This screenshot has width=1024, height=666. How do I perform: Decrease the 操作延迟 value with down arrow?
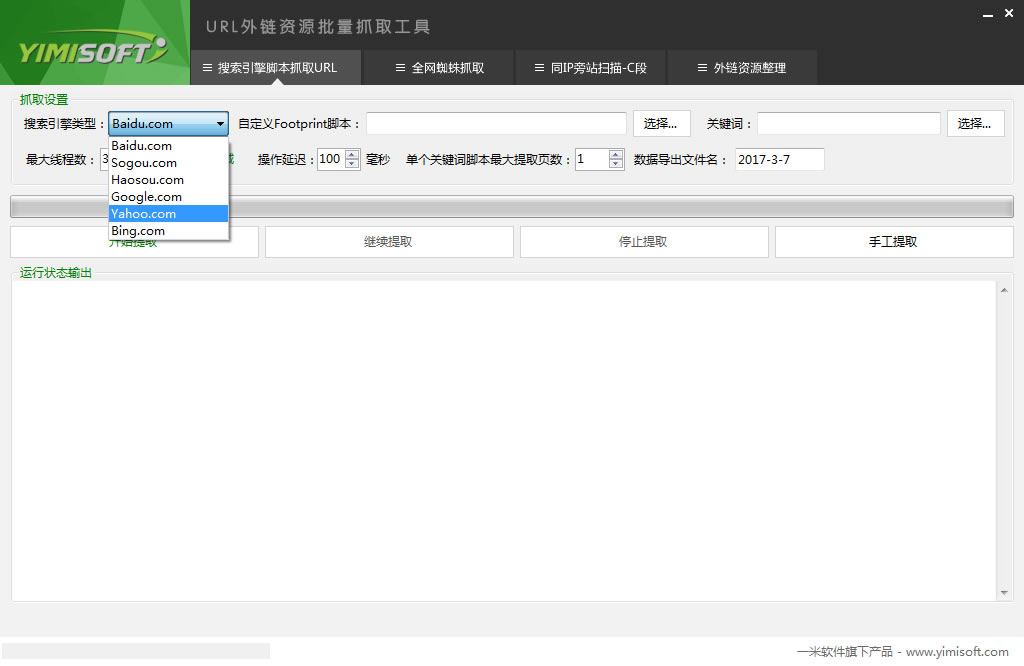pyautogui.click(x=352, y=164)
